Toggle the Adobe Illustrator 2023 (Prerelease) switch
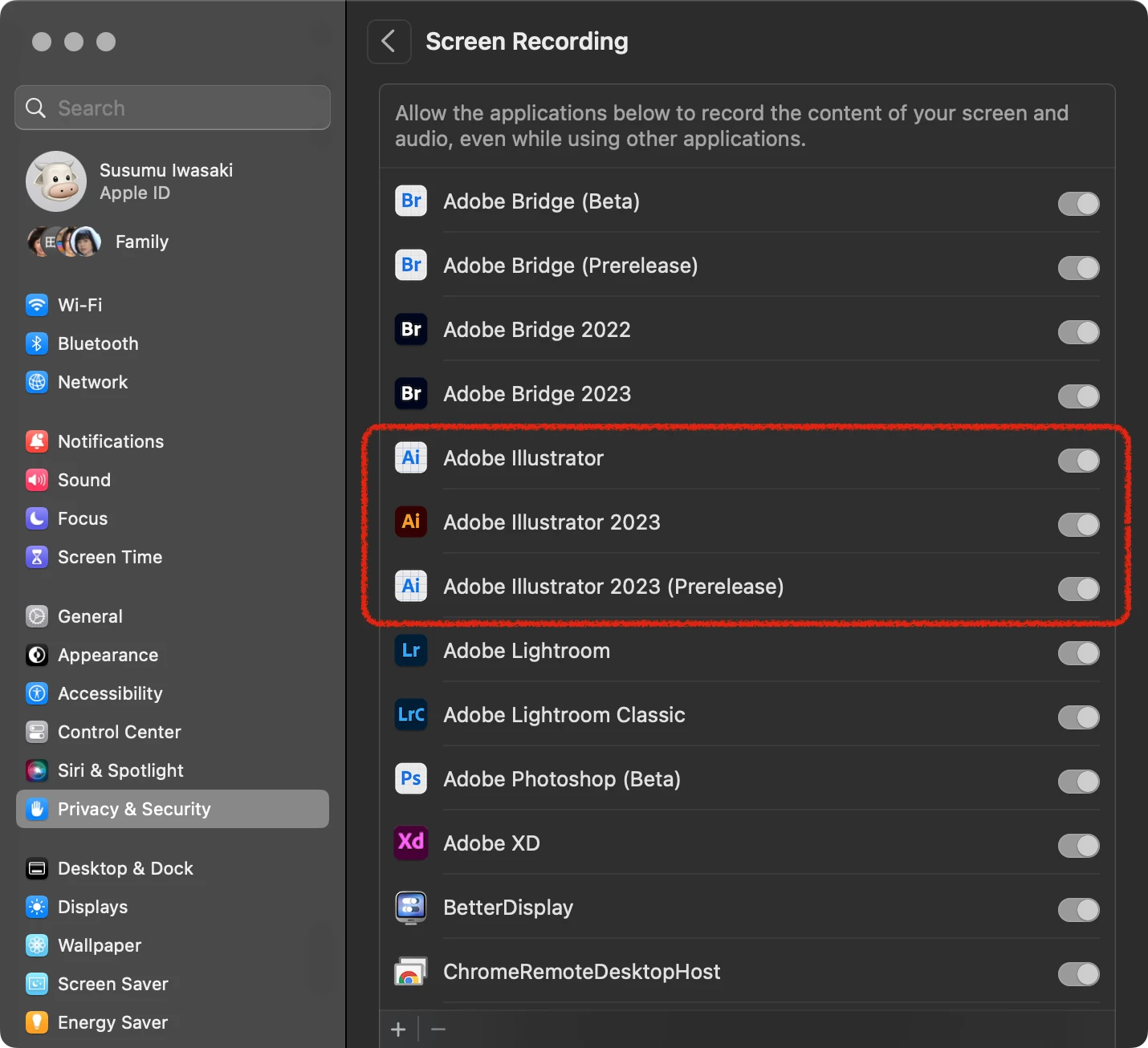Image resolution: width=1148 pixels, height=1048 pixels. tap(1078, 589)
